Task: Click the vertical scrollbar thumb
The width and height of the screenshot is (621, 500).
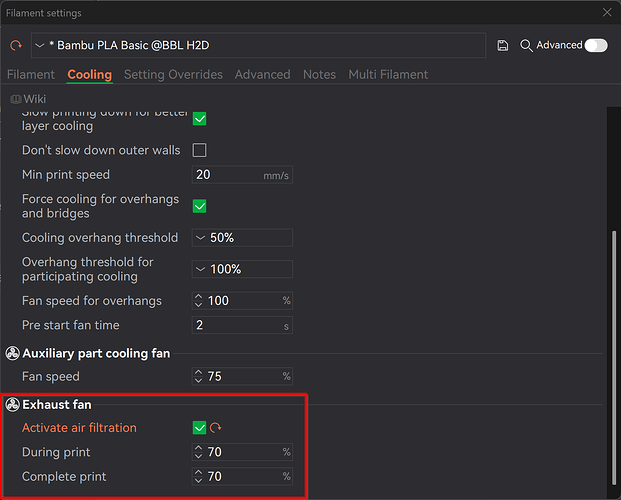Action: 614,357
